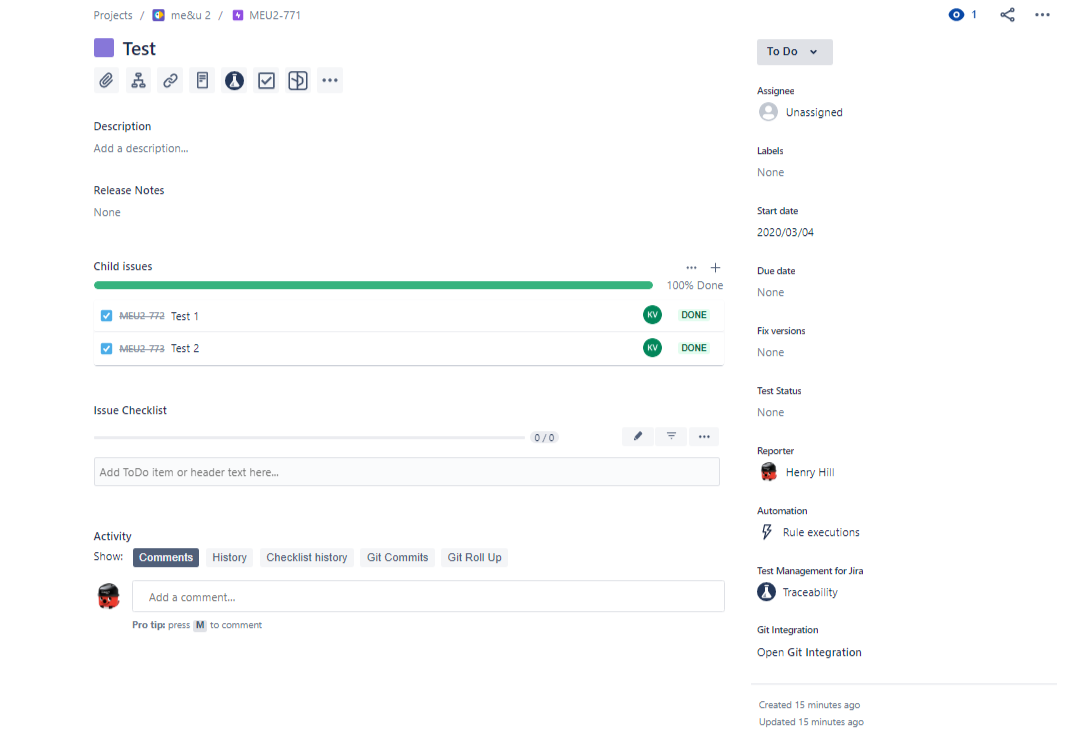This screenshot has width=1072, height=756.
Task: Click the issue title Test
Action: (139, 49)
